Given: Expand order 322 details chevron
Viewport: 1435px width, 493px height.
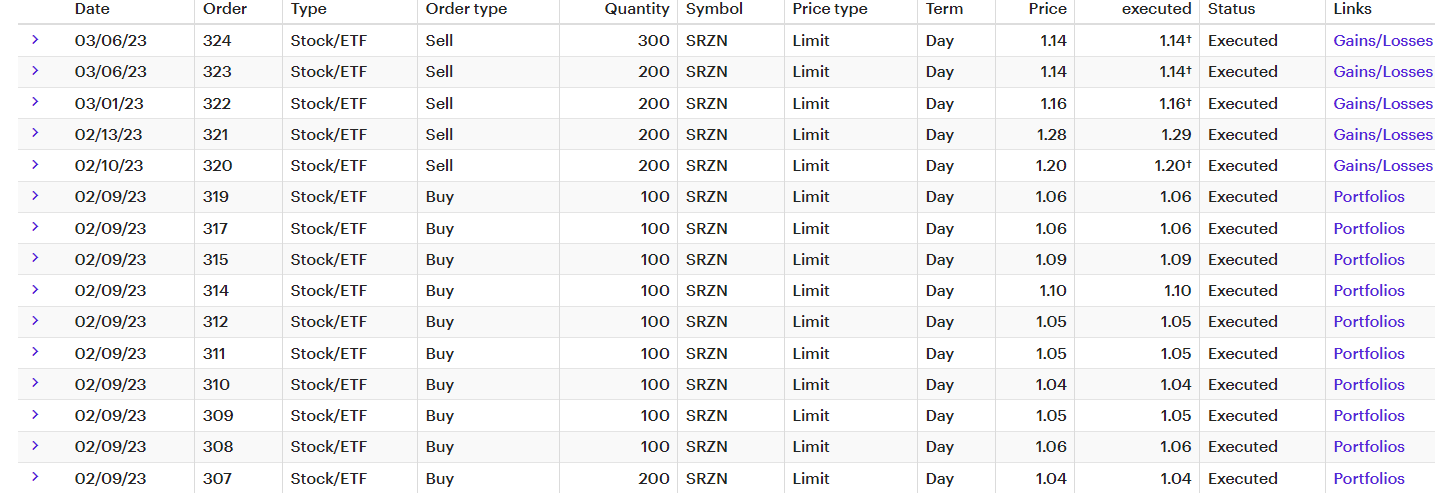Looking at the screenshot, I should [x=35, y=102].
